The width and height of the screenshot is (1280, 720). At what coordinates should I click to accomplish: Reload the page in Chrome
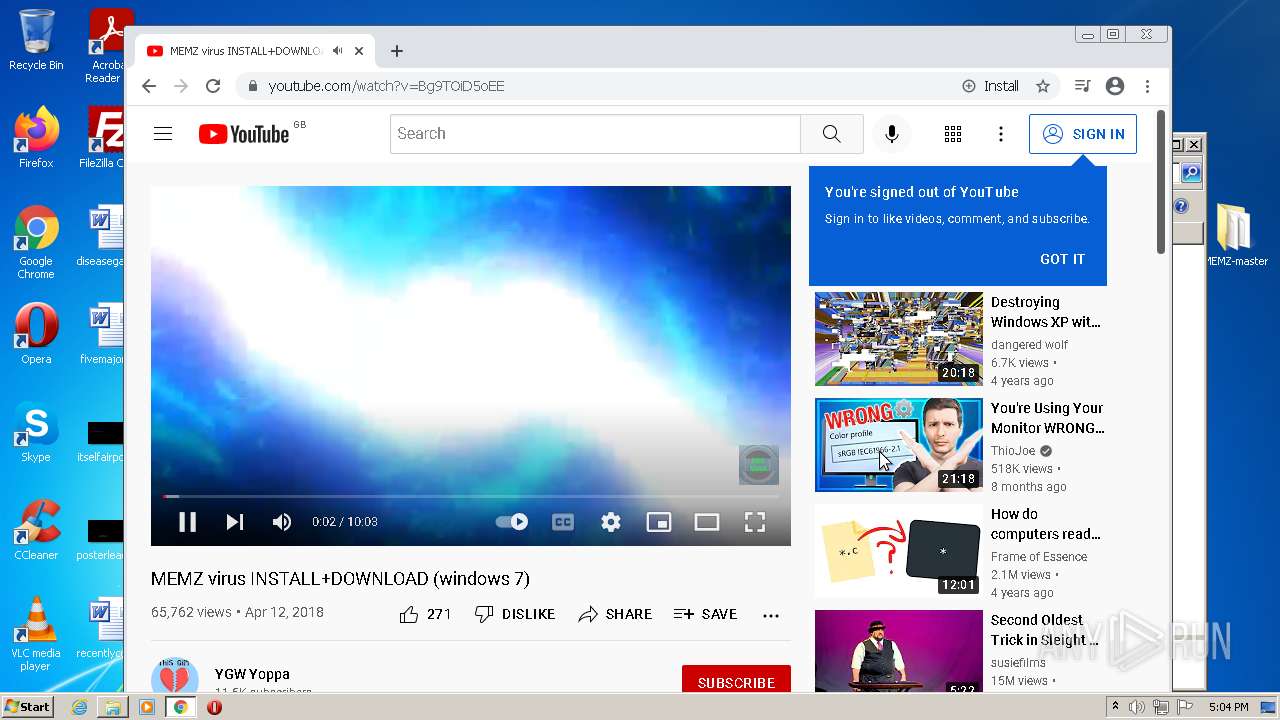pyautogui.click(x=213, y=86)
